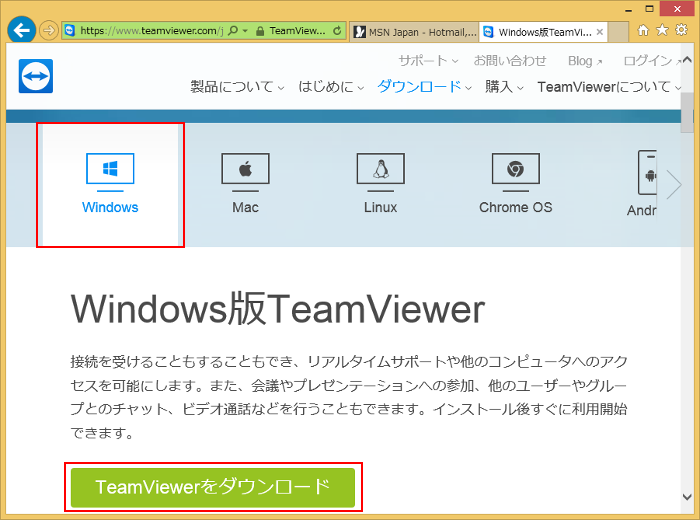
Task: Open a new blank browser tab
Action: 618,32
